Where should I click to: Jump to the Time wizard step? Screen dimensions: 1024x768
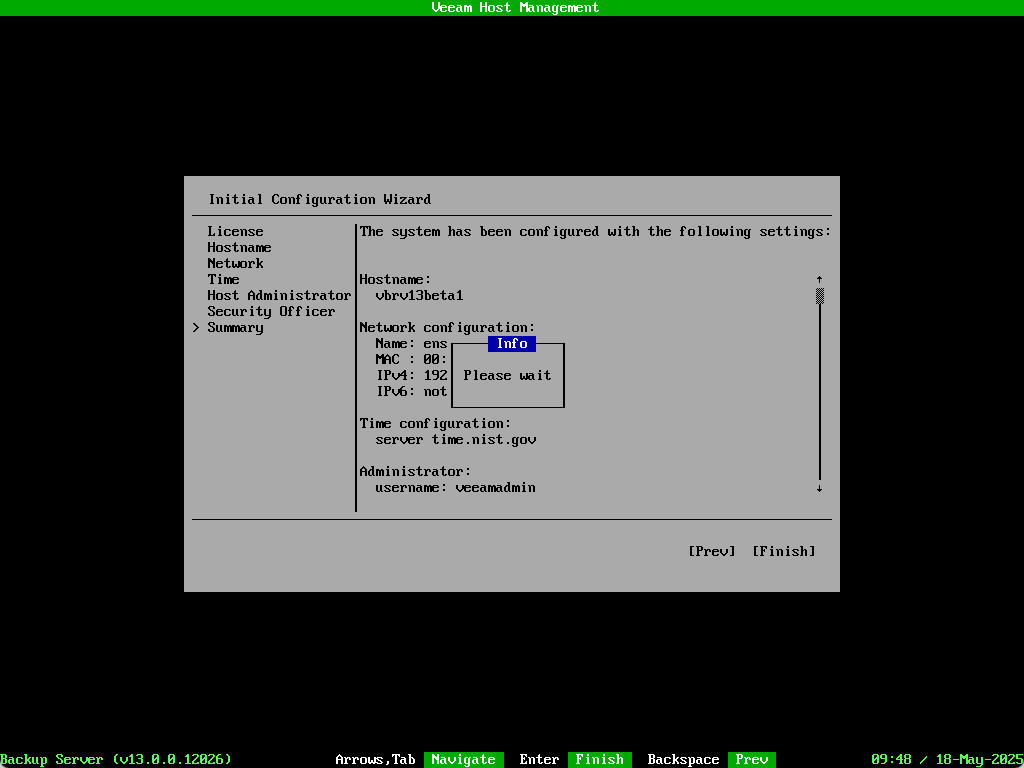pos(223,279)
